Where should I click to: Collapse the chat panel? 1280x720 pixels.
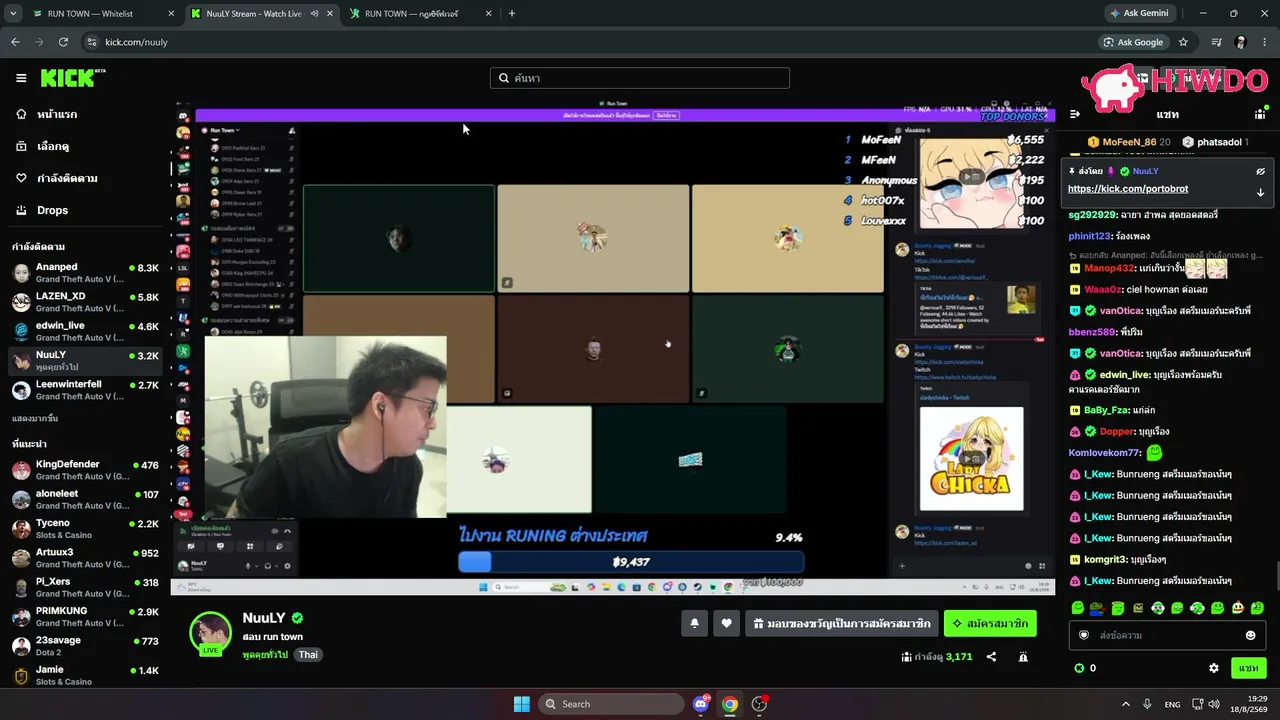[x=1075, y=114]
